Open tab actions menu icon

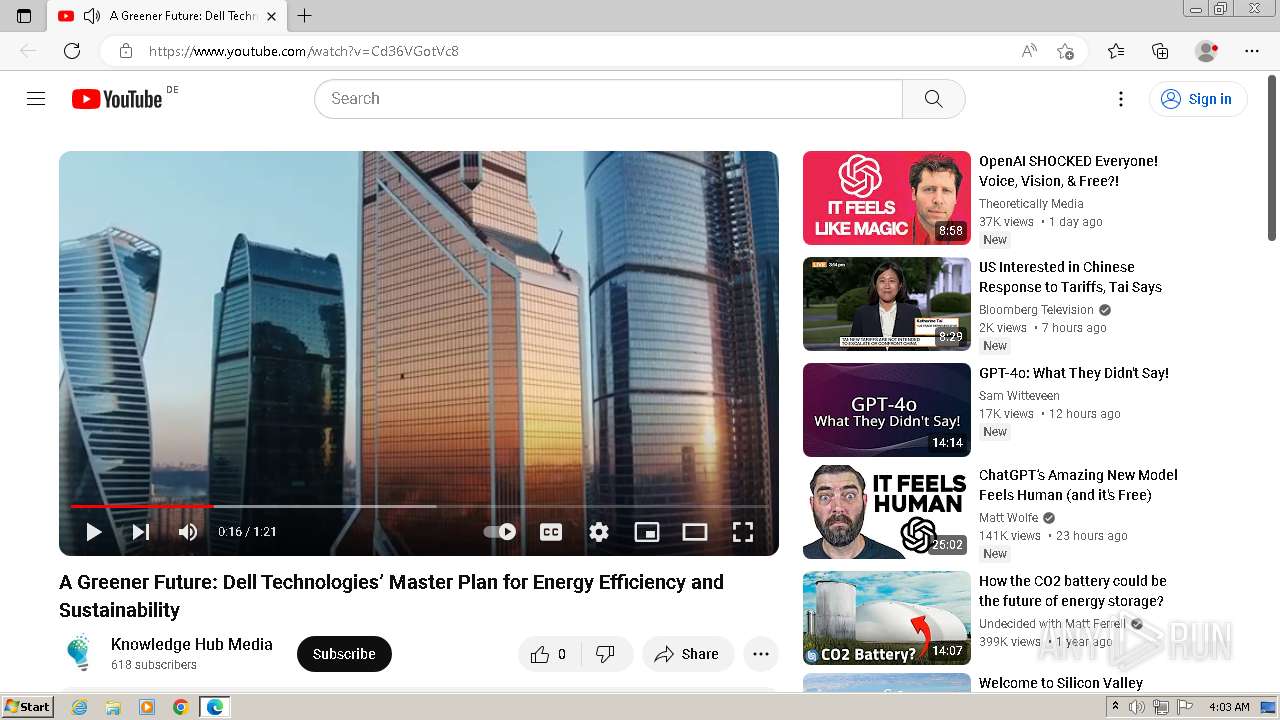24,16
